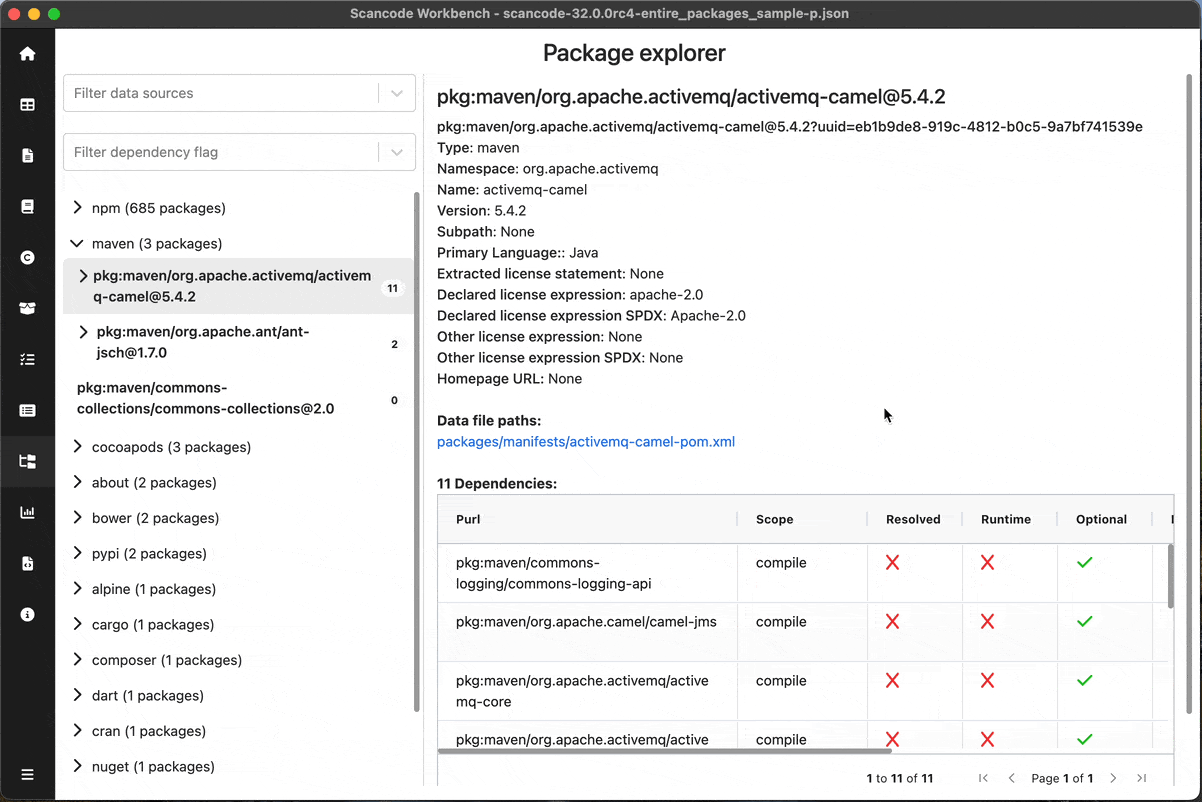Image resolution: width=1202 pixels, height=802 pixels.
Task: Select the Package explorer tree icon in sidebar
Action: point(27,461)
